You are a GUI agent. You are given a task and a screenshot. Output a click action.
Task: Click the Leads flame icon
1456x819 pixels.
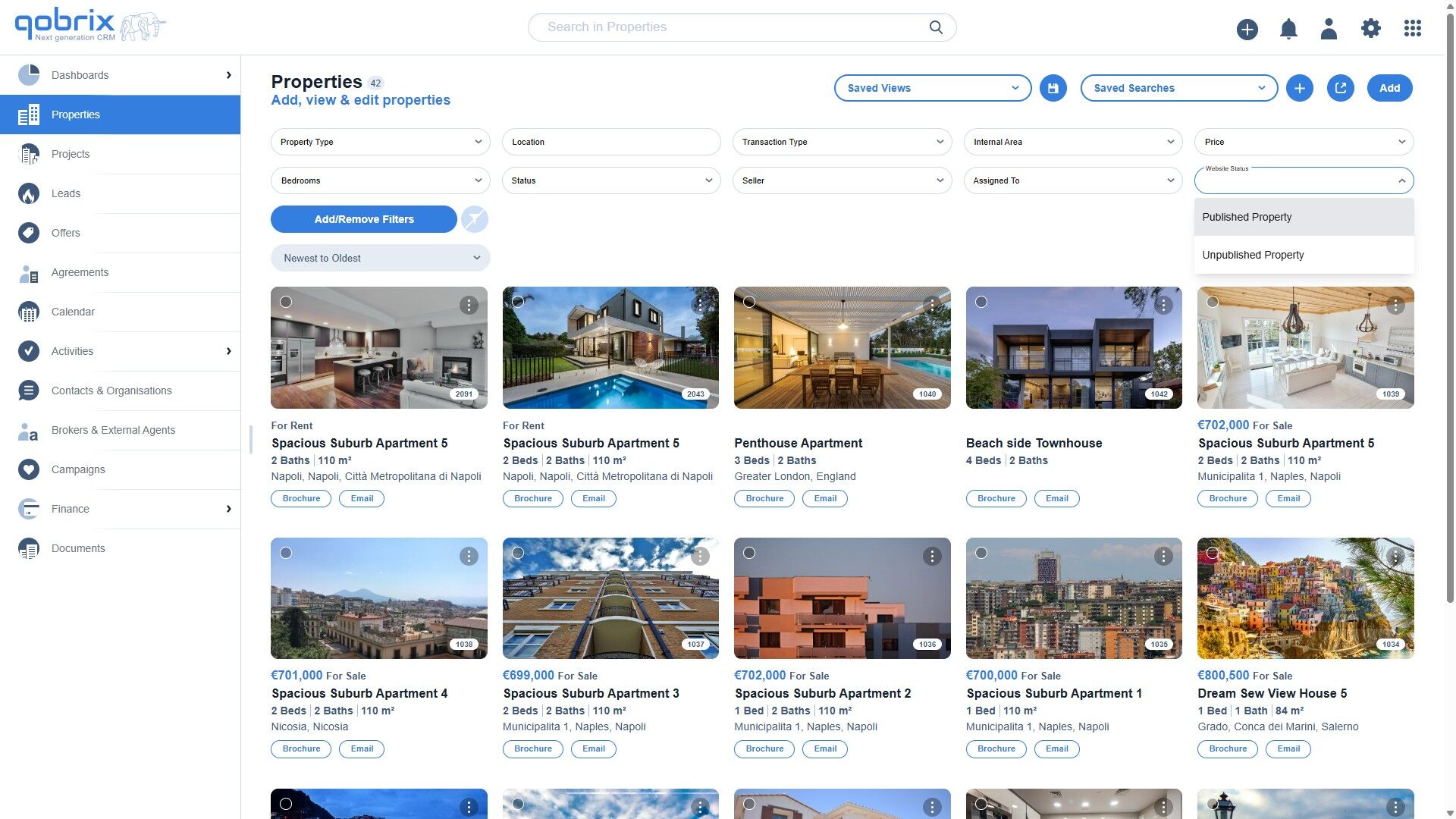point(29,193)
